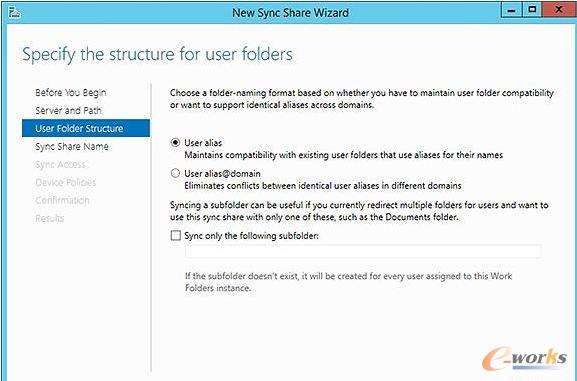Maximize the New Sync Share Wizard window
The width and height of the screenshot is (577, 381).
coord(532,10)
